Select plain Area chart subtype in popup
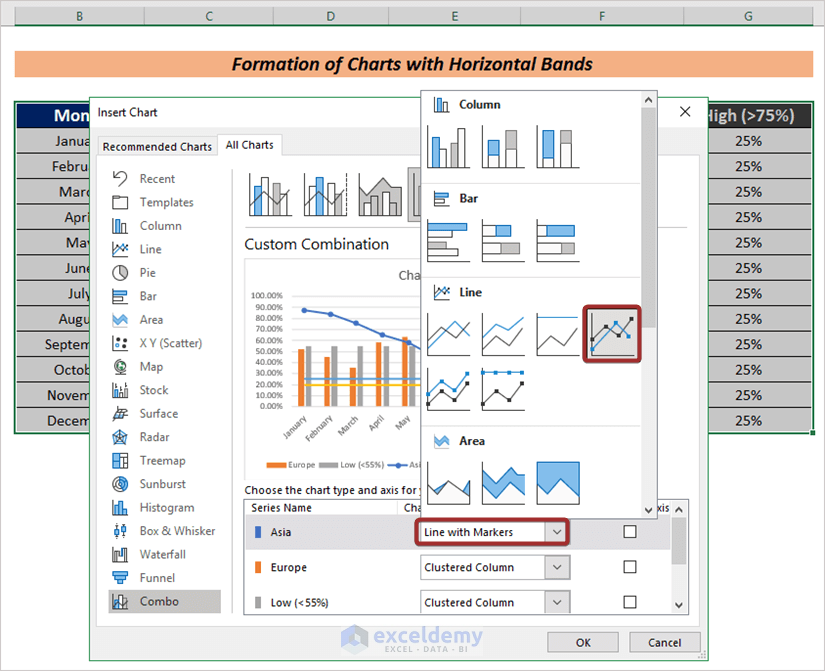Screen dimensions: 825x671 (x=448, y=483)
